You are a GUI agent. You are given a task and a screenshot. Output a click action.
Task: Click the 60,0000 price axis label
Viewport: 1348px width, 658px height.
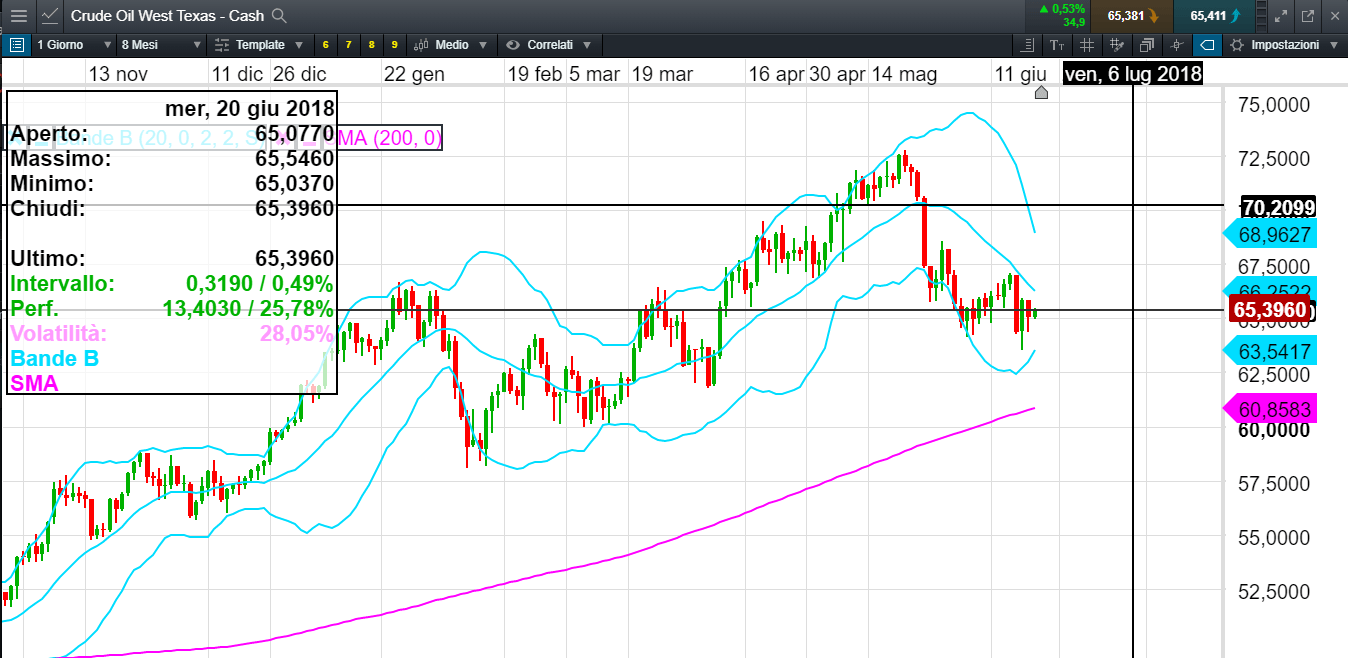click(1274, 429)
